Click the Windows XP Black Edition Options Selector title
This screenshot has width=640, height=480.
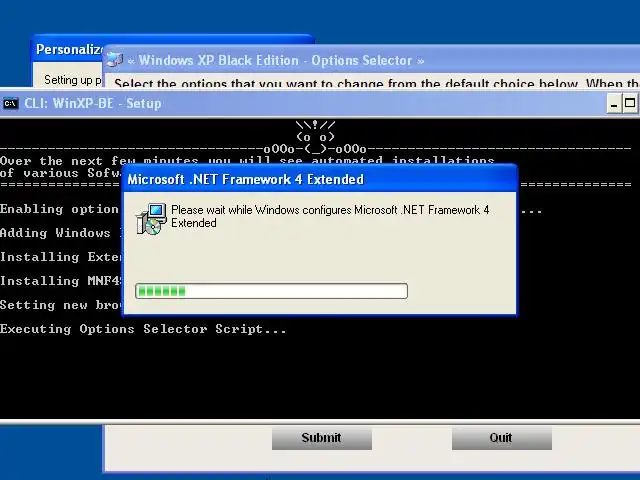pyautogui.click(x=276, y=60)
